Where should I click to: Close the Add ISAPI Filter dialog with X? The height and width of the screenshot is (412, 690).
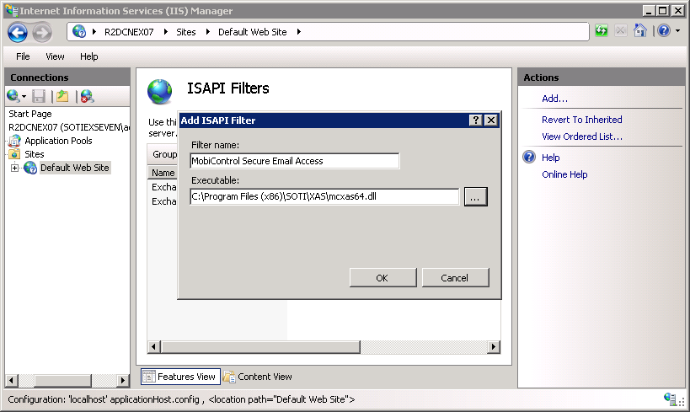(491, 120)
